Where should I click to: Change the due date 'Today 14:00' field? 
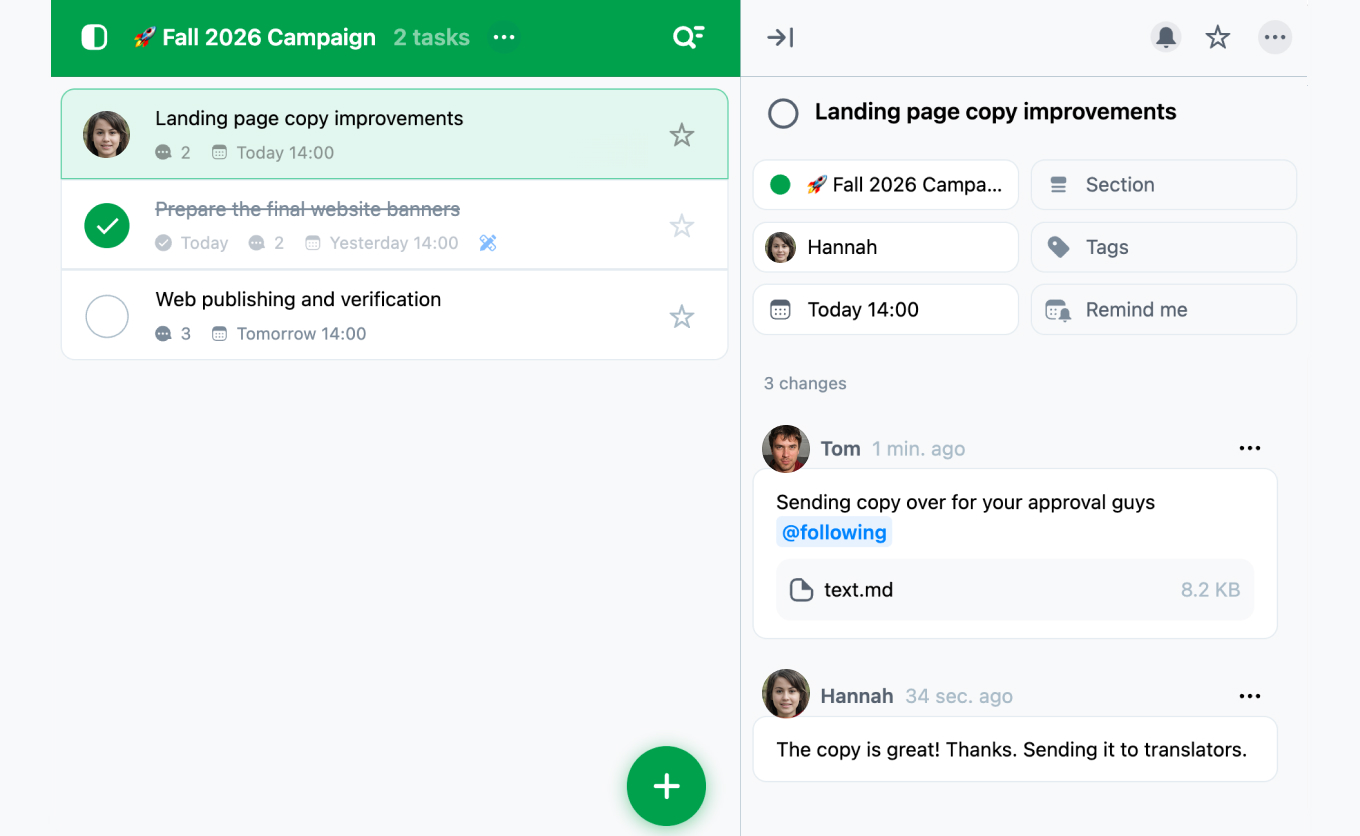pos(886,310)
